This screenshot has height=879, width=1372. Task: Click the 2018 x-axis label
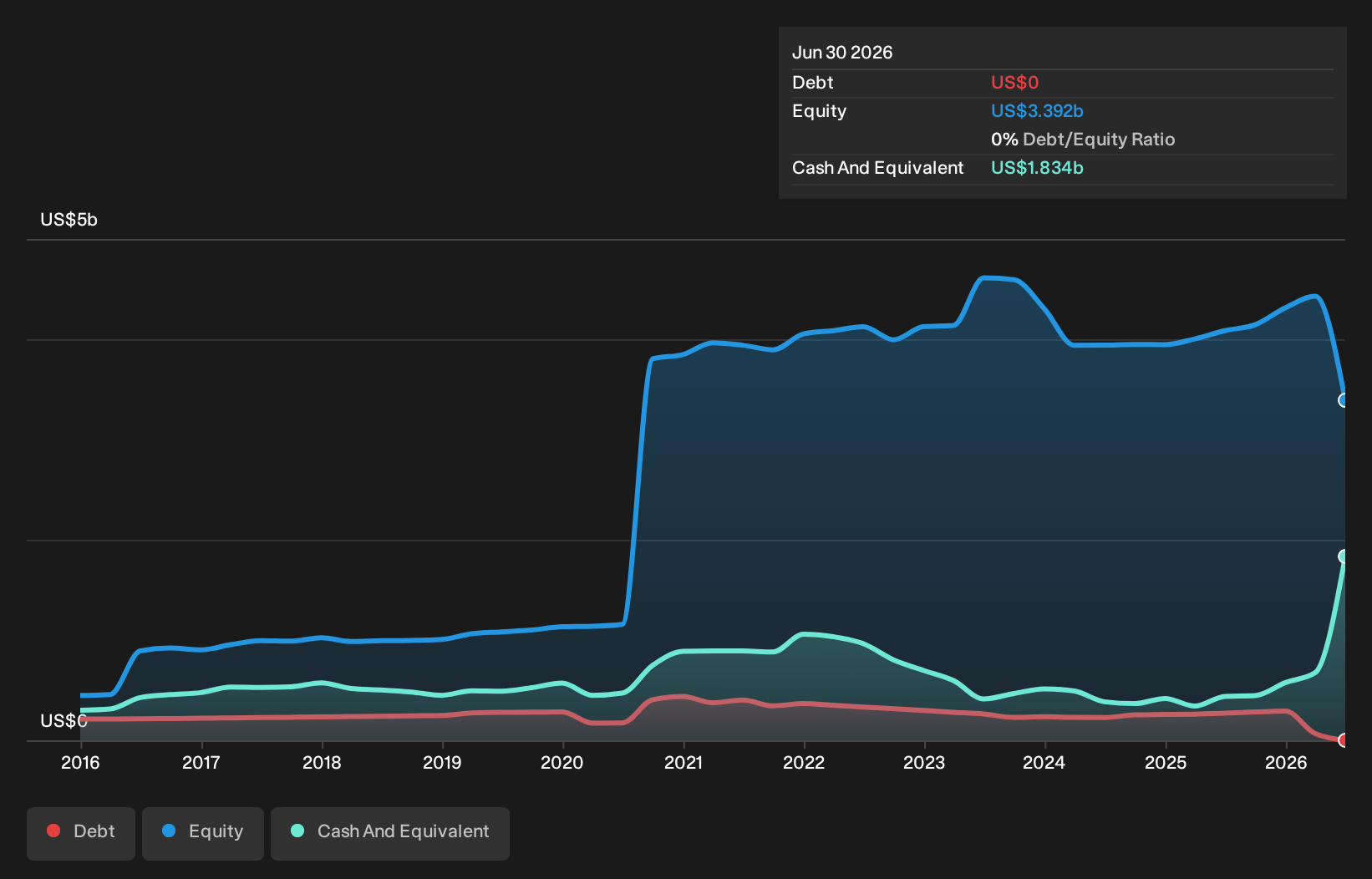322,762
